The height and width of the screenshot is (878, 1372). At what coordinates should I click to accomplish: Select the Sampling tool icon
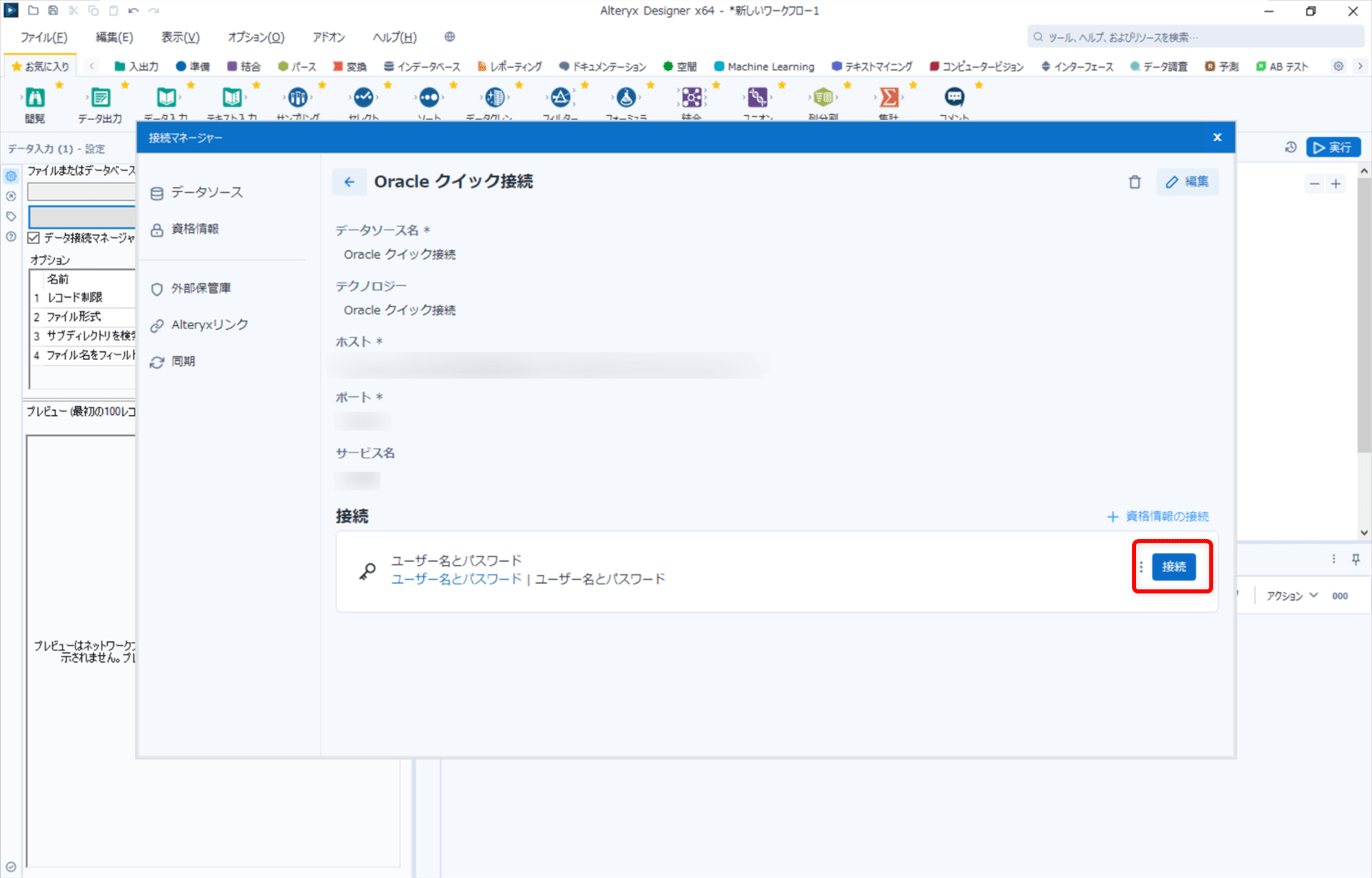pyautogui.click(x=298, y=97)
